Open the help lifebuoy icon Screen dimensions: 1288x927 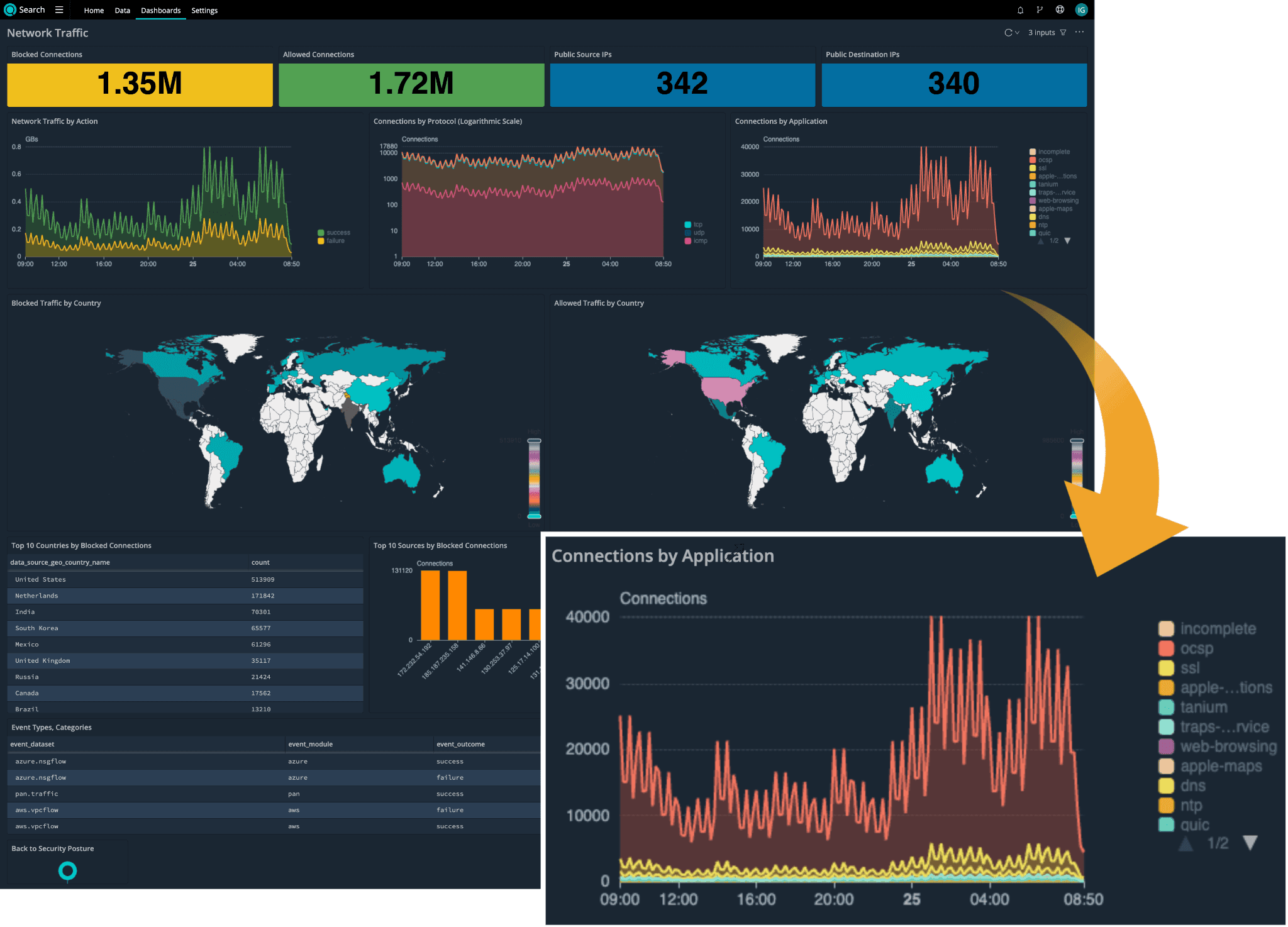click(x=1060, y=10)
